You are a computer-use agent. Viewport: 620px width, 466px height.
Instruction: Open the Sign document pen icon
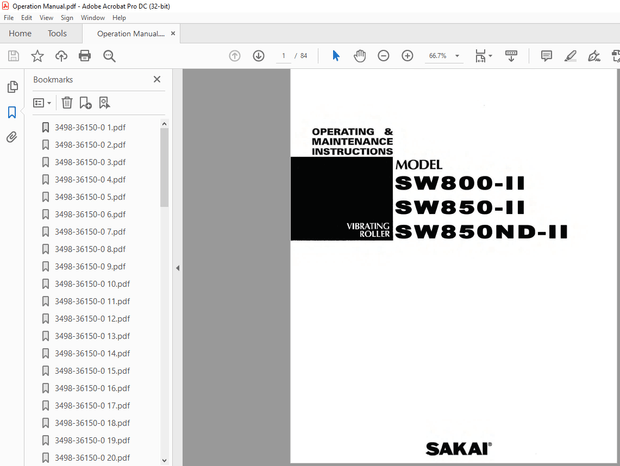[x=594, y=56]
